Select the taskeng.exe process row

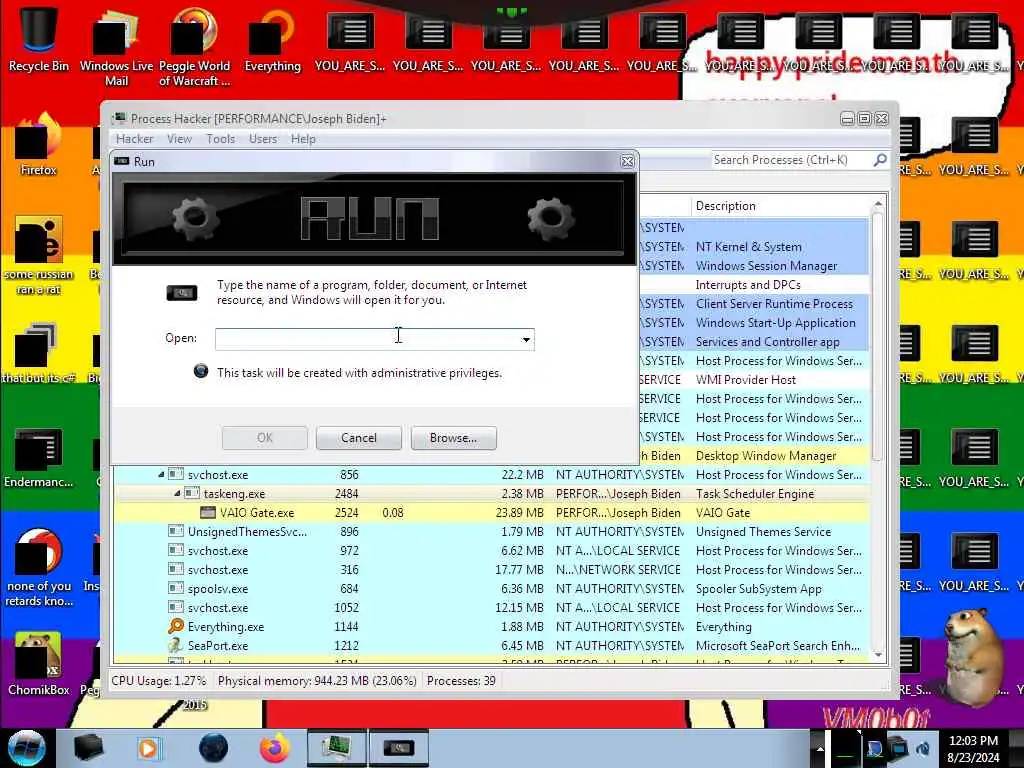click(x=491, y=494)
